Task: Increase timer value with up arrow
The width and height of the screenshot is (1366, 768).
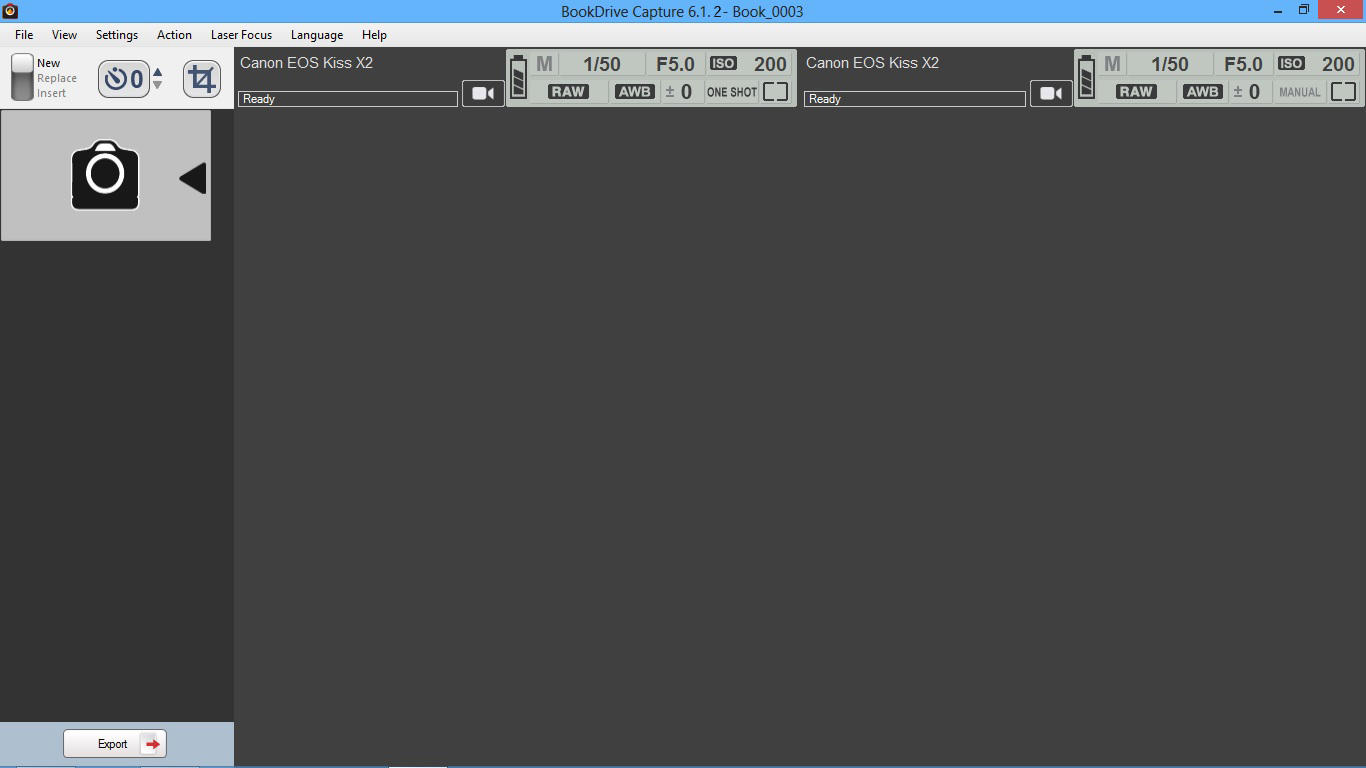Action: coord(157,72)
